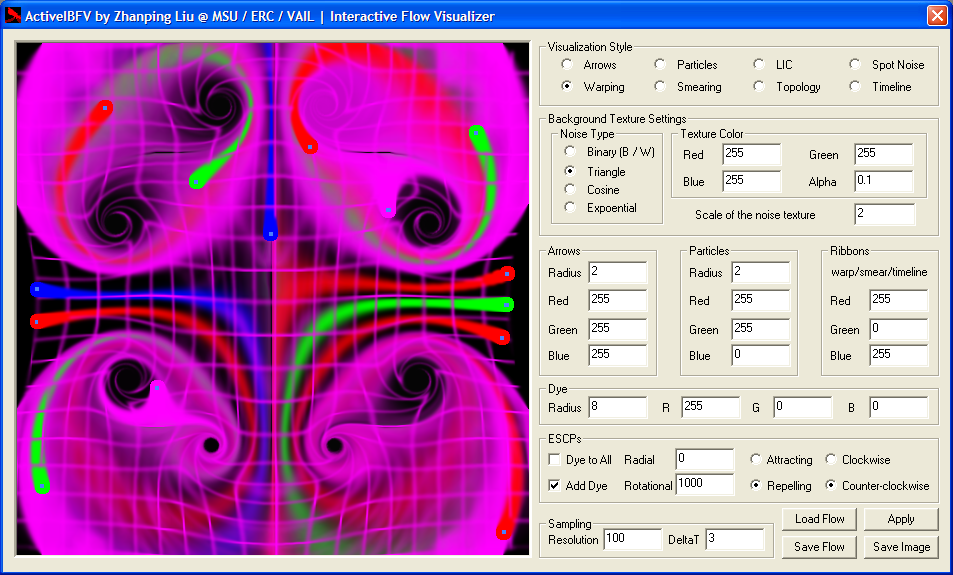Focus the Texture Color Alpha field
This screenshot has height=575, width=953.
883,182
